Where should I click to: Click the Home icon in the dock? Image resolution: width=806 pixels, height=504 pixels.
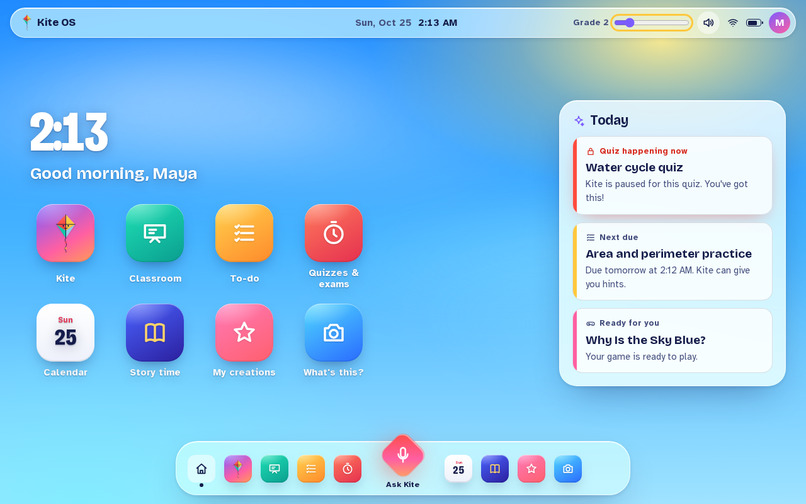[x=202, y=469]
